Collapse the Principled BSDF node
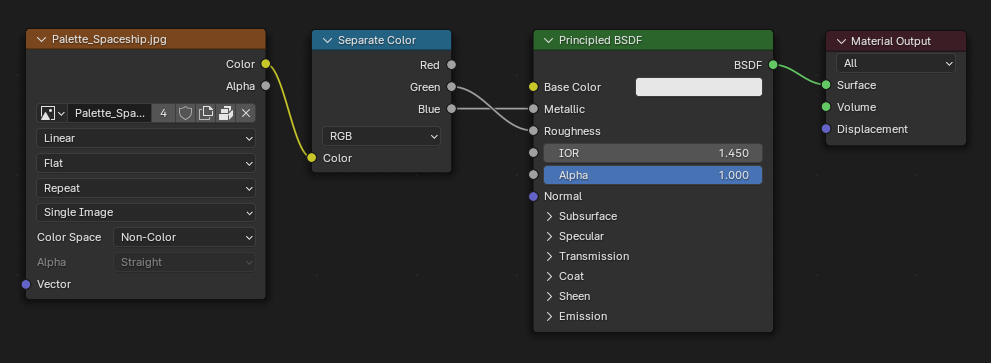 549,40
